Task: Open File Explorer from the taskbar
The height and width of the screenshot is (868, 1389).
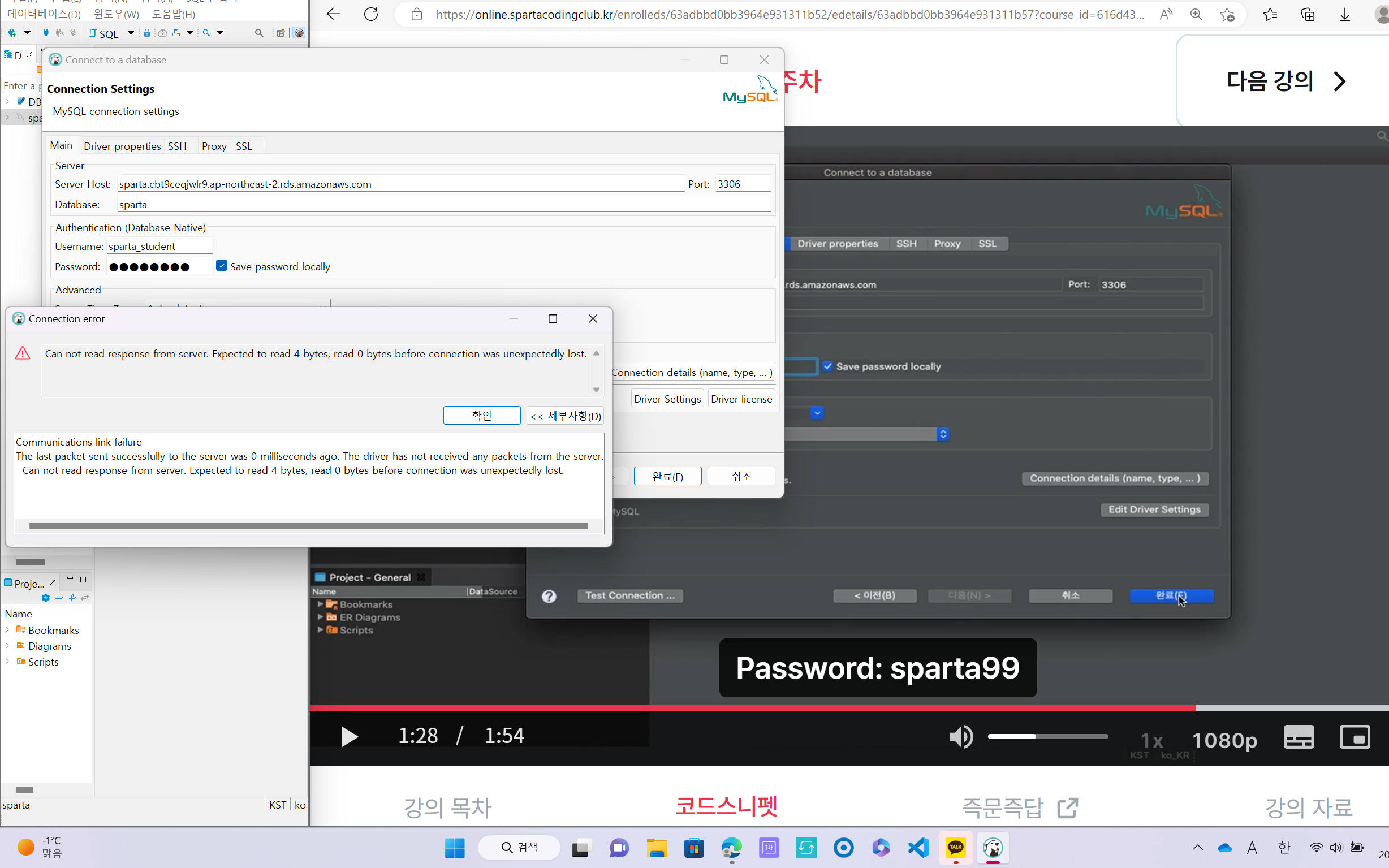Action: [657, 847]
